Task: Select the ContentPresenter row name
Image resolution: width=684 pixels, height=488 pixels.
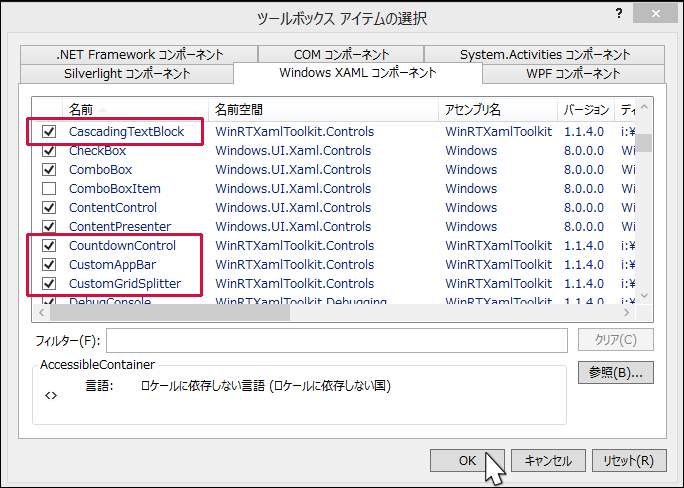Action: pos(120,226)
